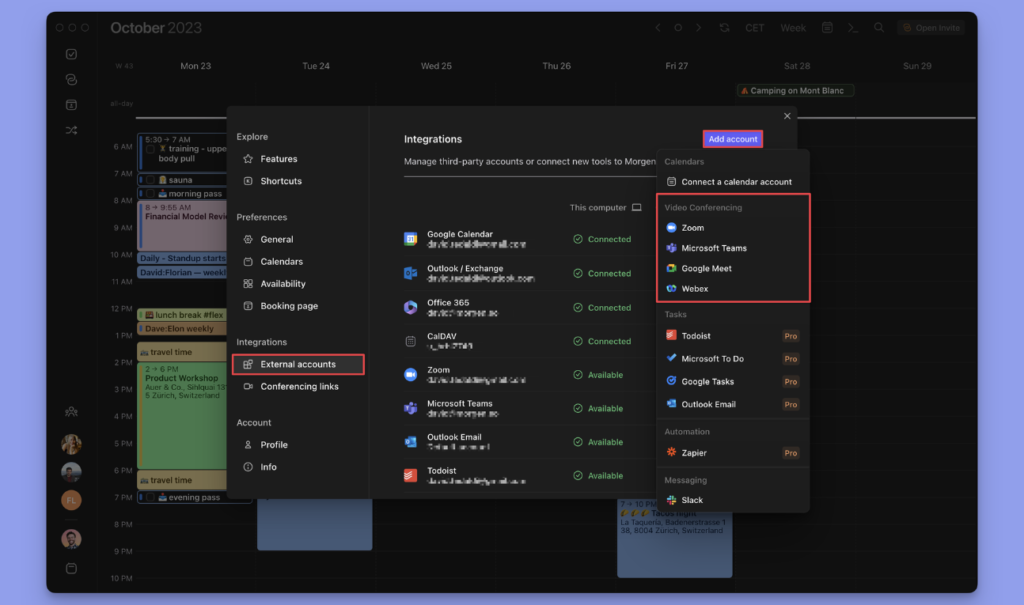Click the Zoom icon in Video Conferencing list

click(672, 228)
